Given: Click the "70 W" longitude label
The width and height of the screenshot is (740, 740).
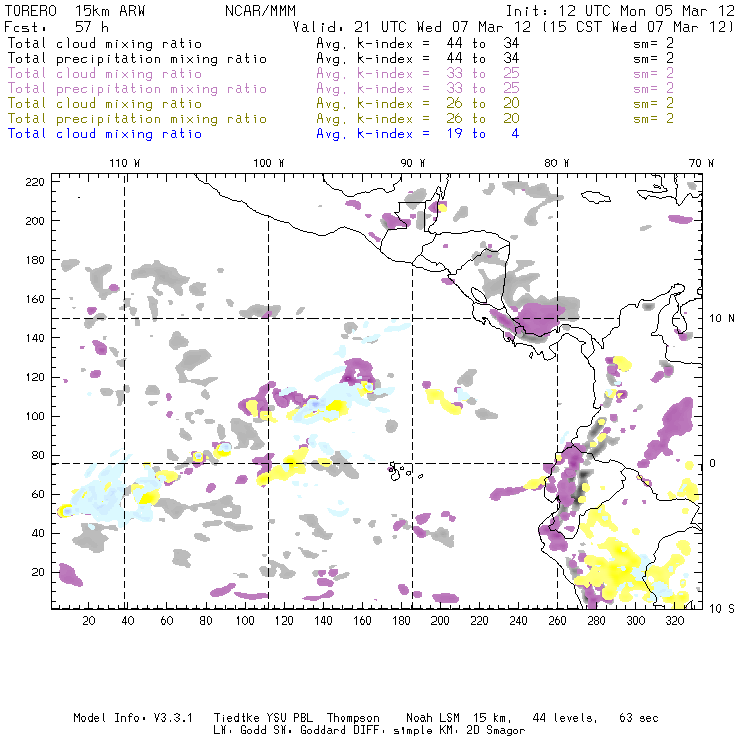Looking at the screenshot, I should (x=701, y=163).
